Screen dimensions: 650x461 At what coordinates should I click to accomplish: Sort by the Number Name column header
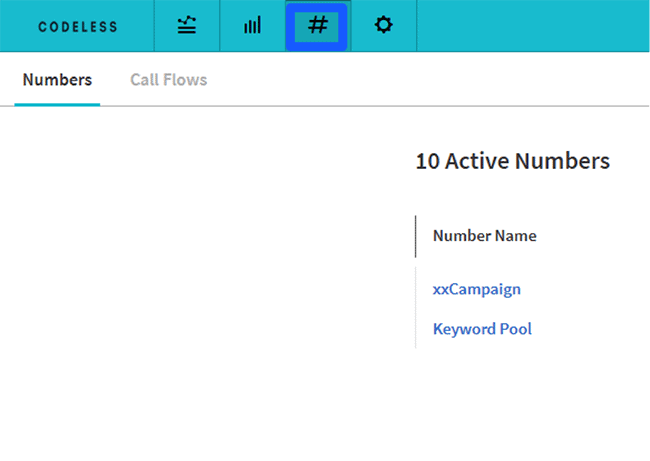(485, 236)
